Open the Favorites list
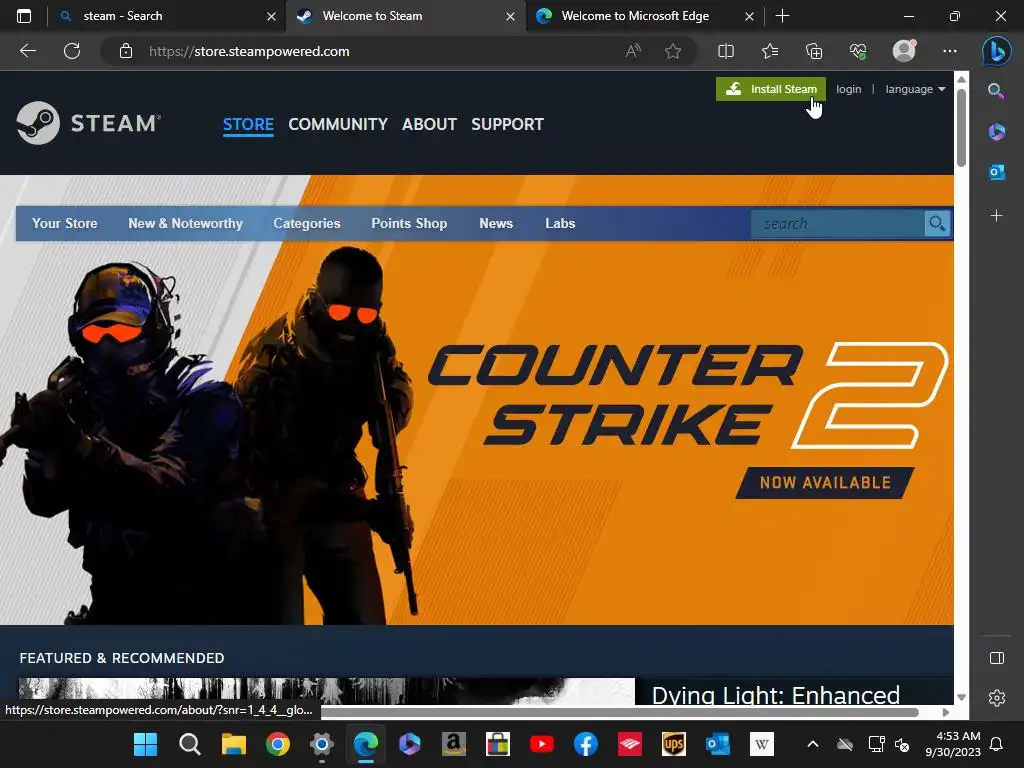This screenshot has height=768, width=1024. [x=770, y=51]
